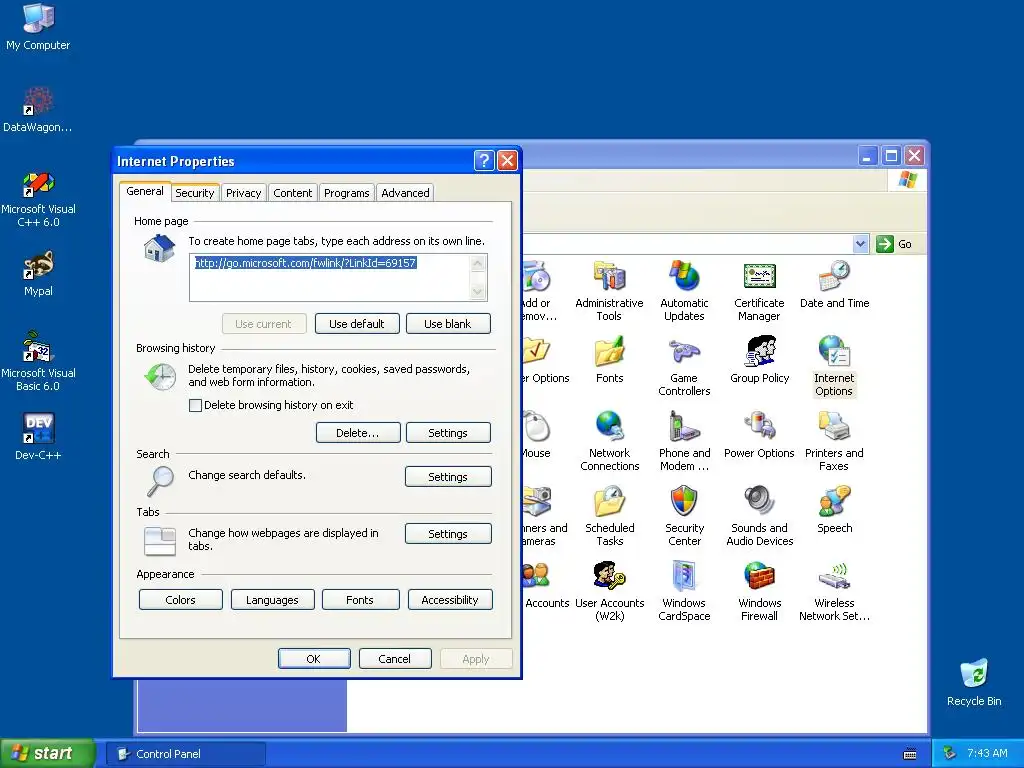Switch to the Content tab
This screenshot has height=768, width=1024.
(x=293, y=193)
